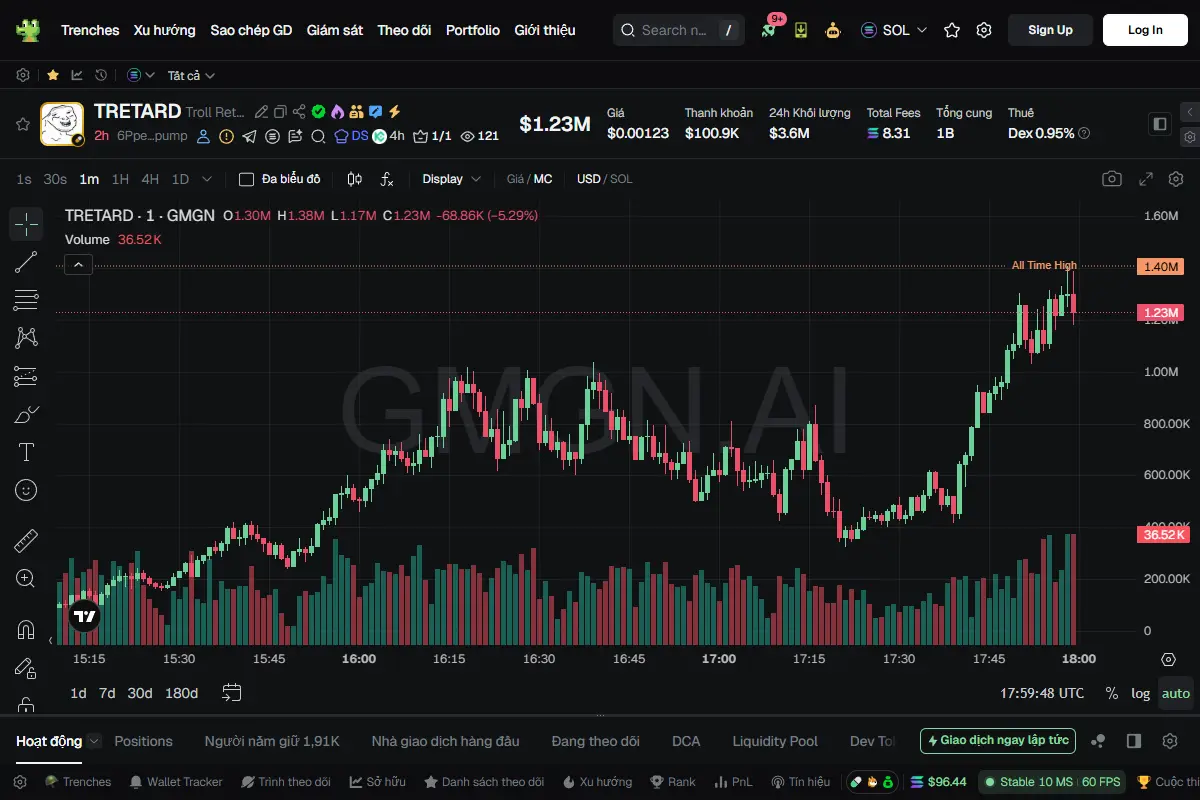Expand the Display dropdown
The width and height of the screenshot is (1200, 800).
(x=452, y=179)
